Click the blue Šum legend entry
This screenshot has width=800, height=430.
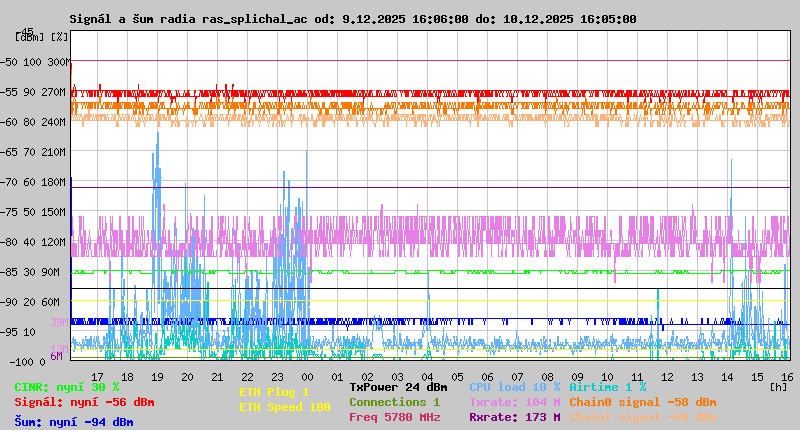[73, 422]
